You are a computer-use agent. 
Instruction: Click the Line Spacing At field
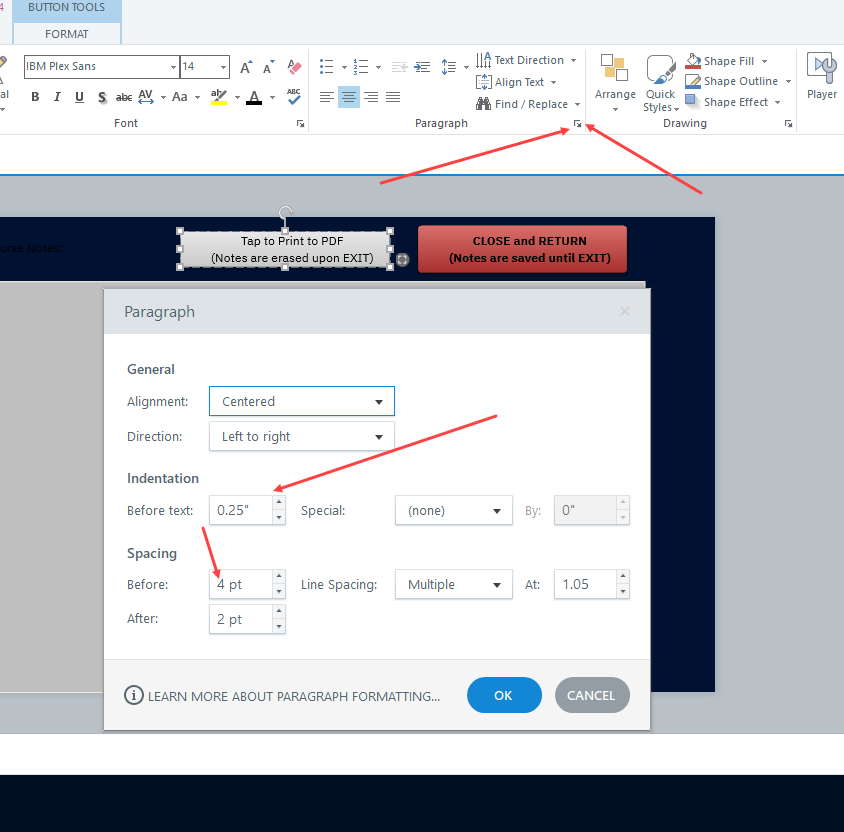(x=585, y=584)
